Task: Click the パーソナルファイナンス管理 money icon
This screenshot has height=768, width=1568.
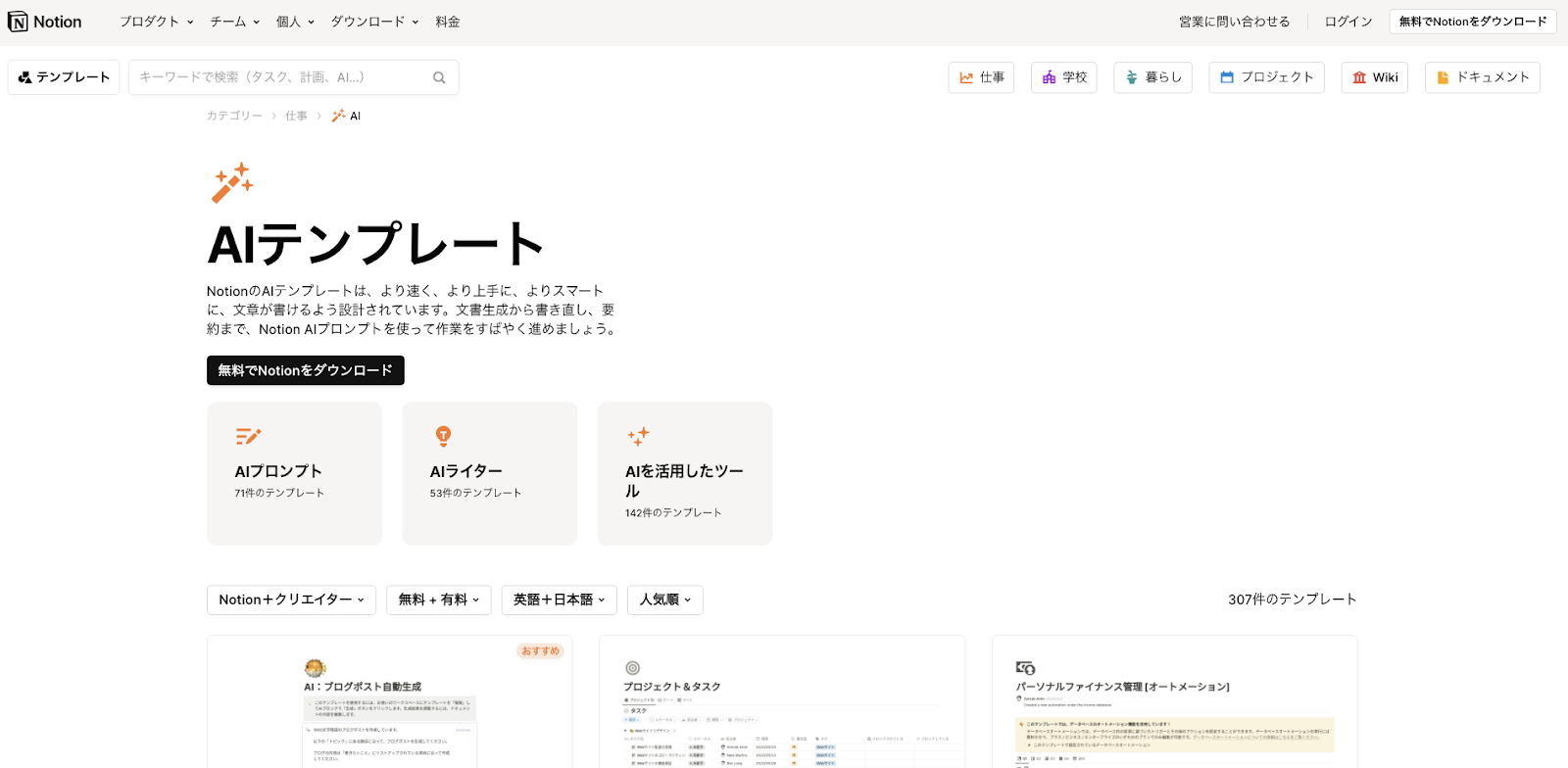Action: (1025, 668)
